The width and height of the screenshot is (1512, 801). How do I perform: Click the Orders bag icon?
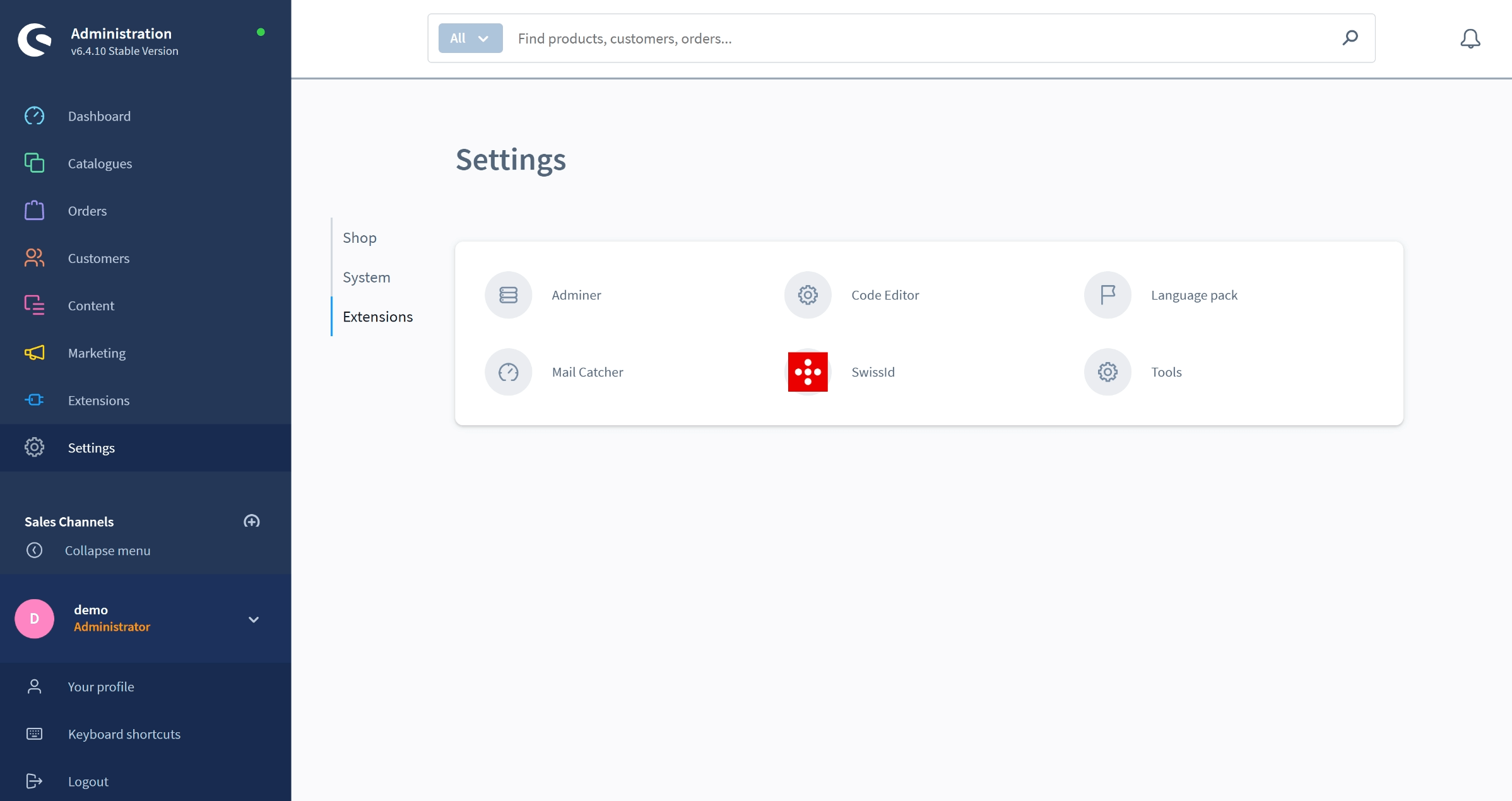pyautogui.click(x=34, y=211)
